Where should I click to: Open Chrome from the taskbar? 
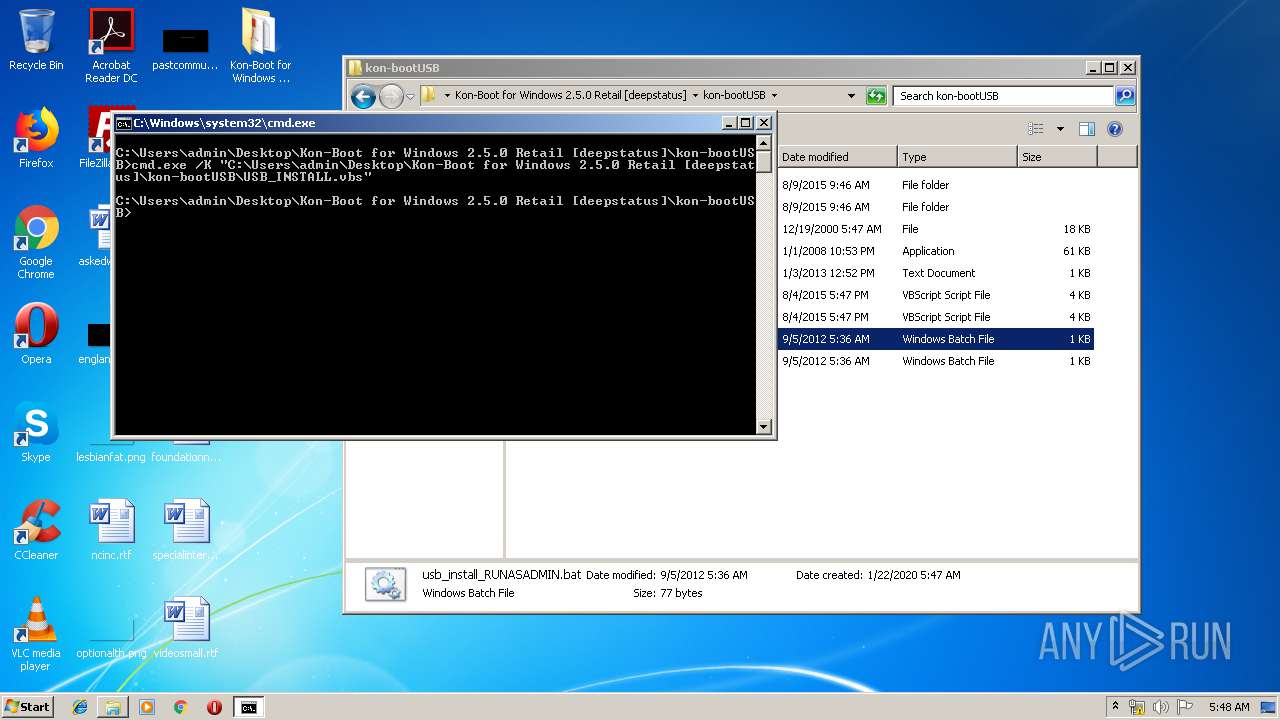click(180, 707)
